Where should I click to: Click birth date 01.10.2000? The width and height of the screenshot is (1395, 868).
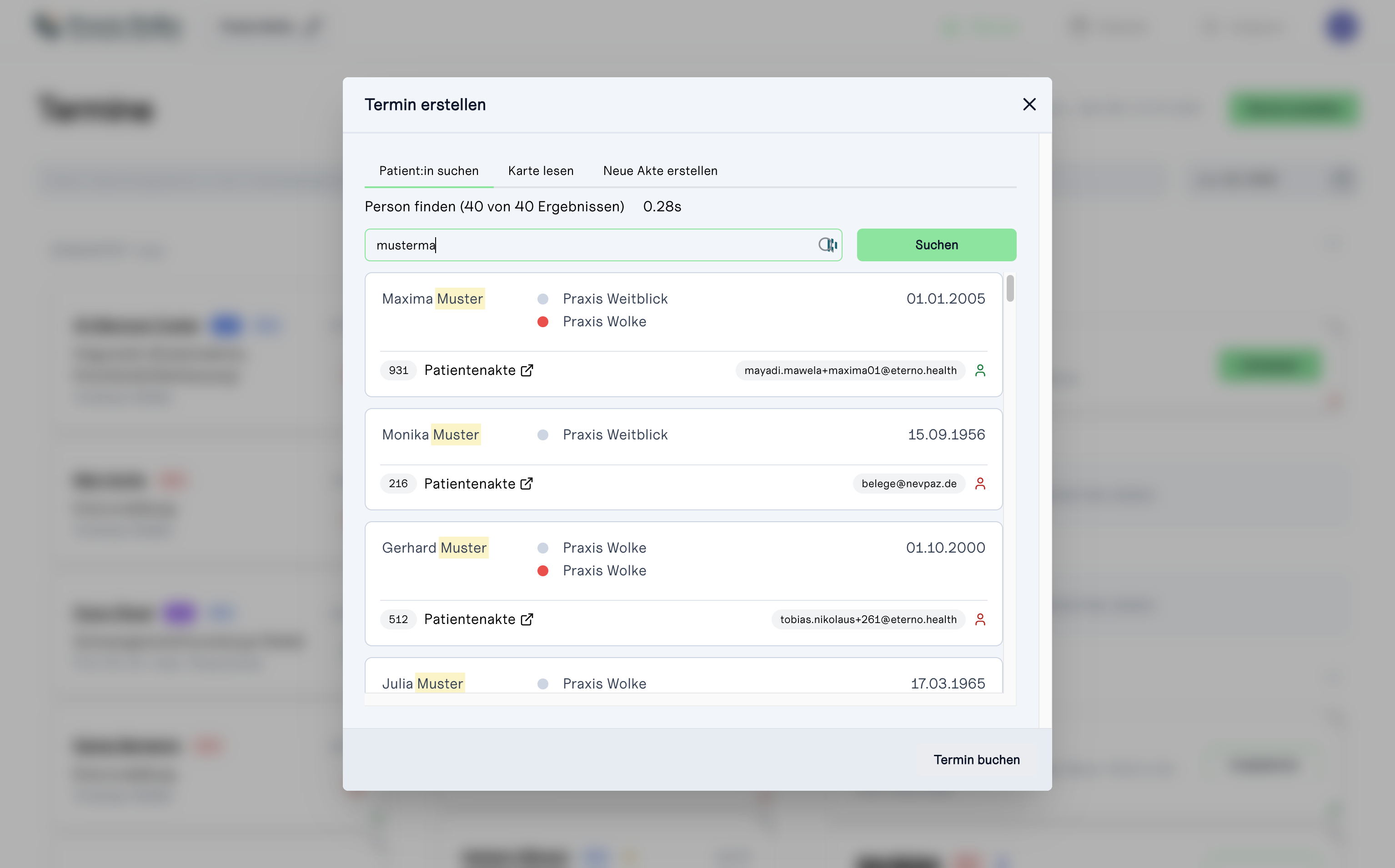945,548
